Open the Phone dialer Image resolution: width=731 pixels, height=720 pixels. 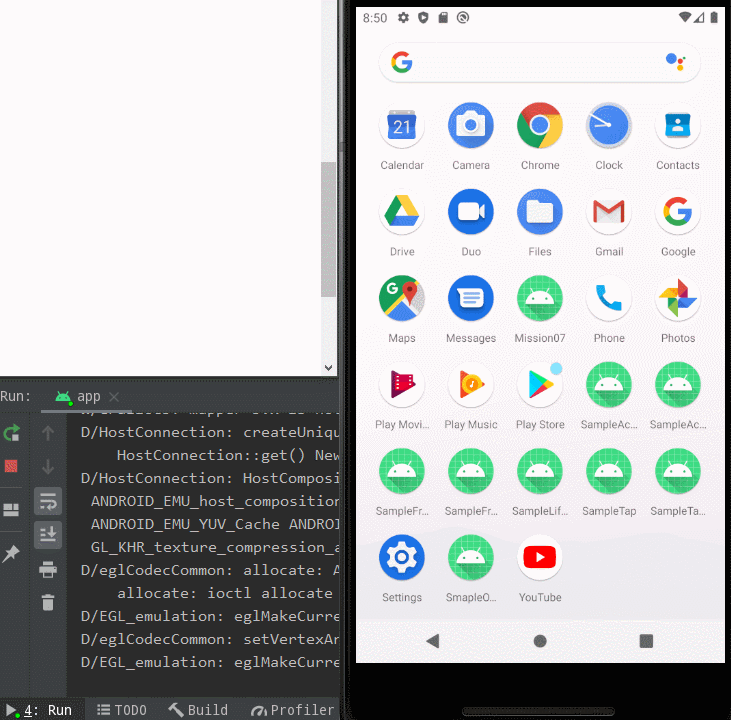point(608,298)
